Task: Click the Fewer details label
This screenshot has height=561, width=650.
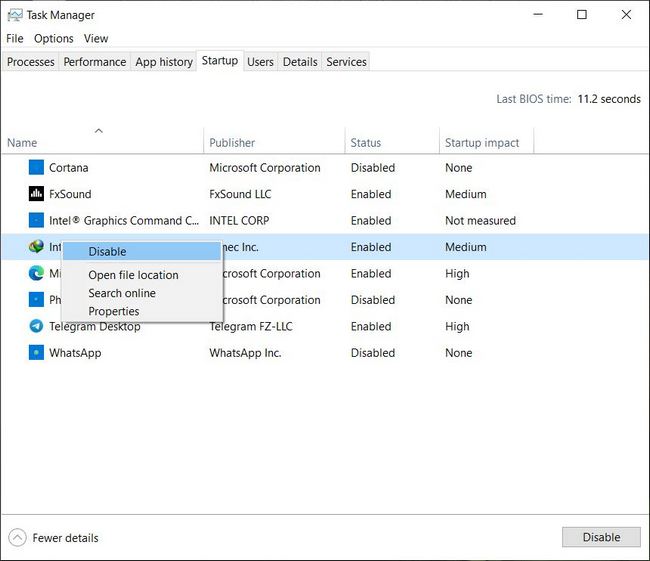Action: click(65, 538)
